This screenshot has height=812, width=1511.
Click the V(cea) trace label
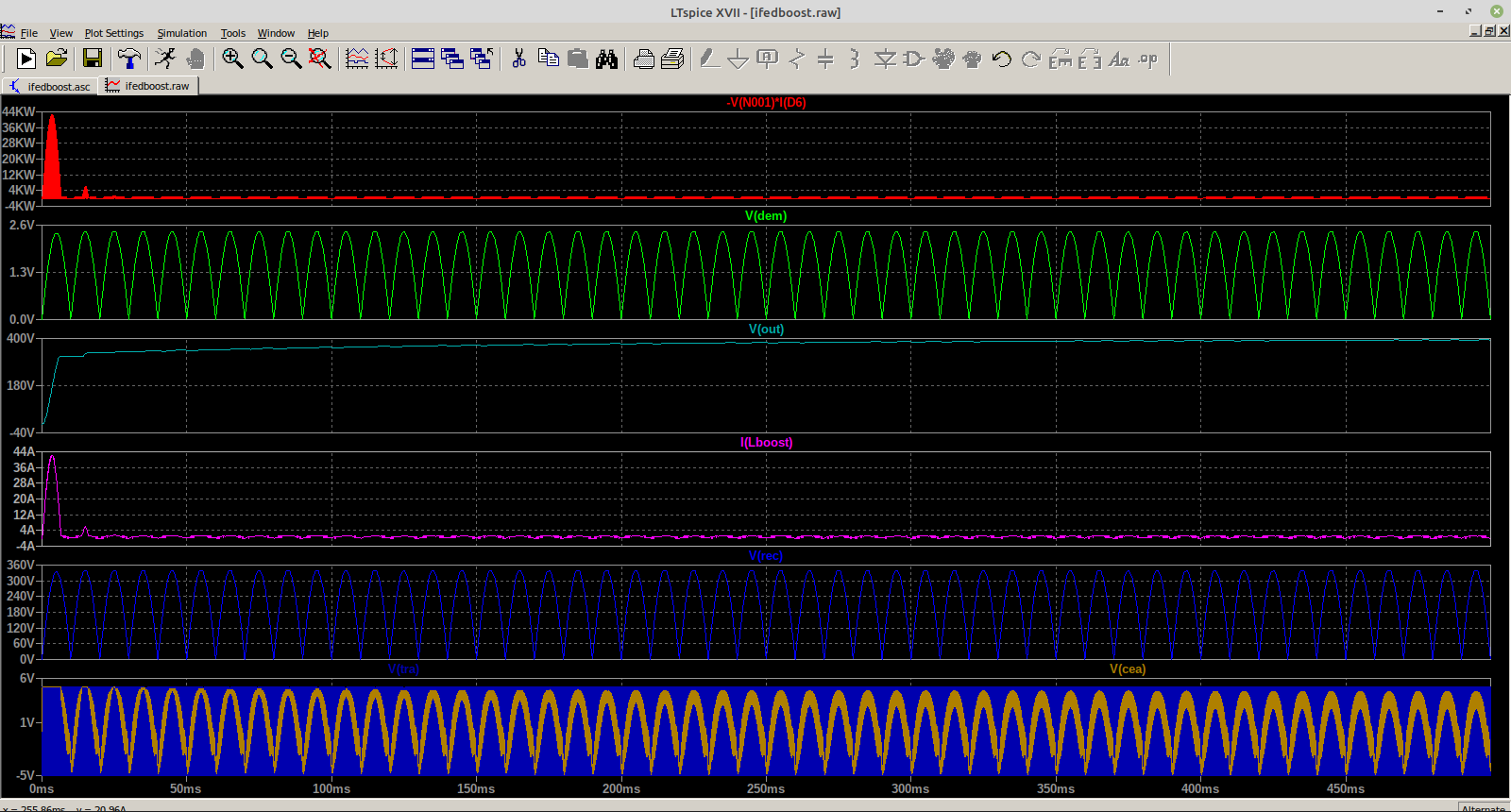click(x=1128, y=668)
